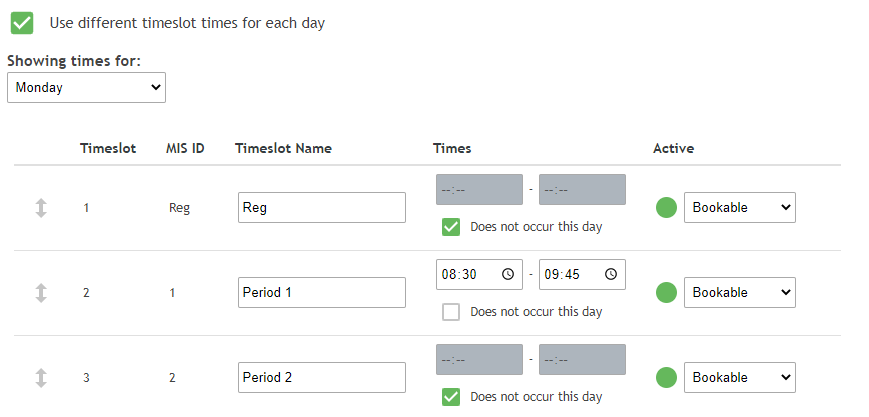Click the green status dot for Period 1
869x417 pixels.
pyautogui.click(x=666, y=293)
